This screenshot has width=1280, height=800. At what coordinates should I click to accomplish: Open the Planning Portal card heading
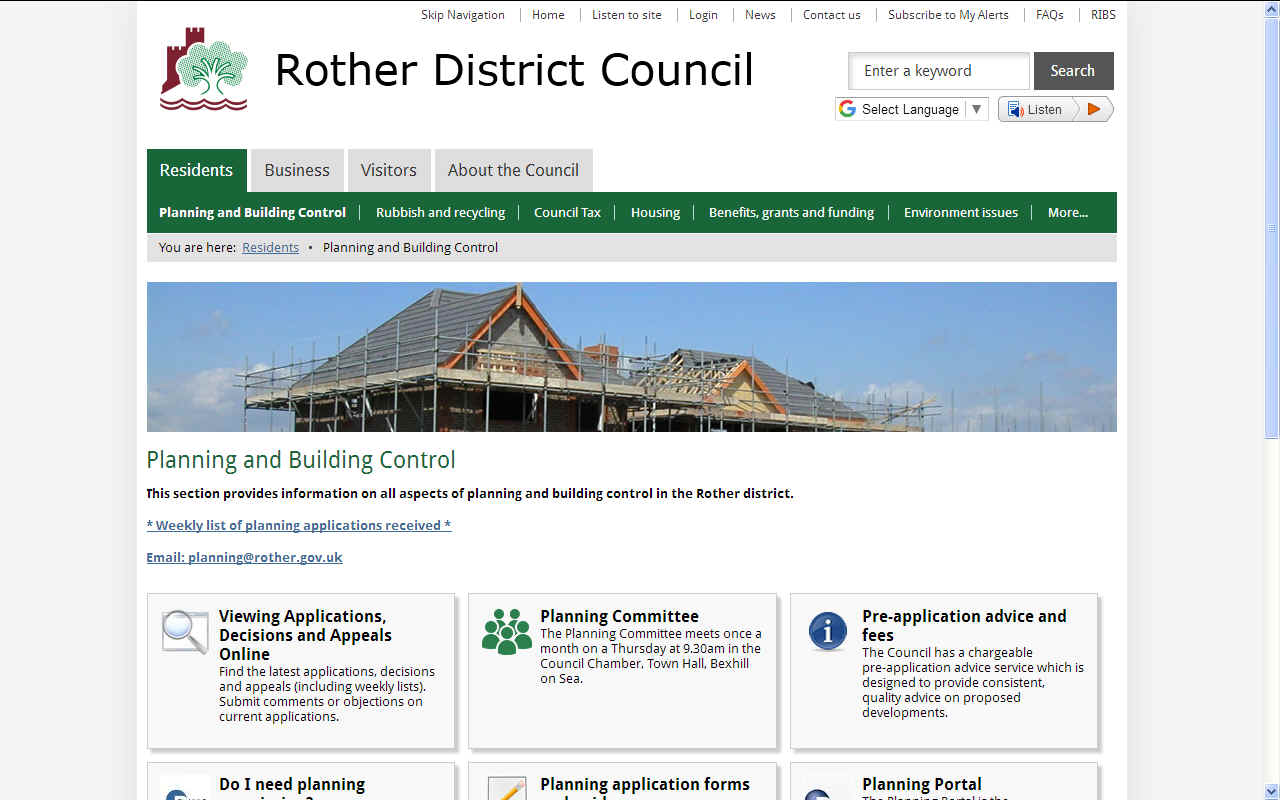coord(922,785)
